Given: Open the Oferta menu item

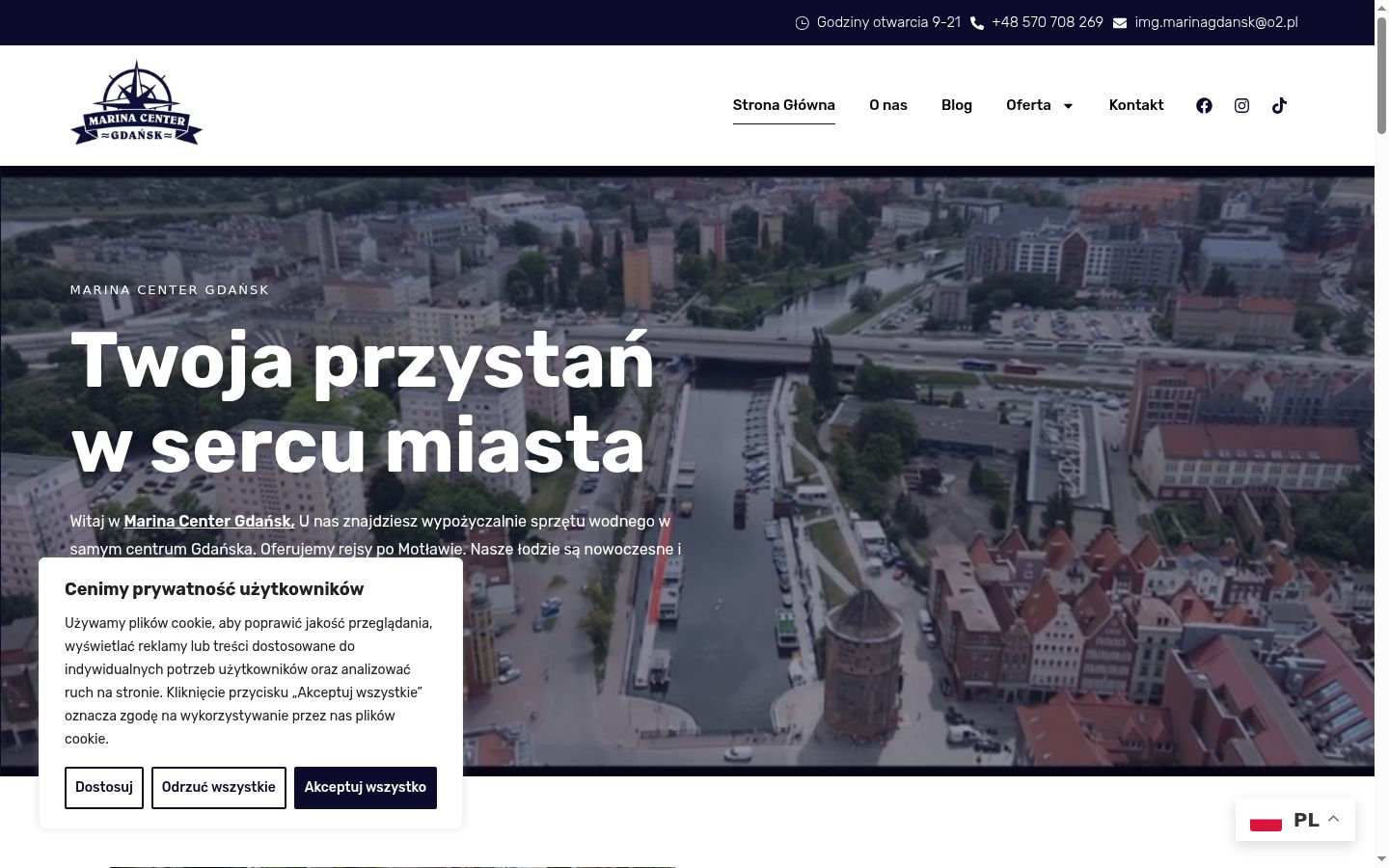Looking at the screenshot, I should coord(1028,105).
